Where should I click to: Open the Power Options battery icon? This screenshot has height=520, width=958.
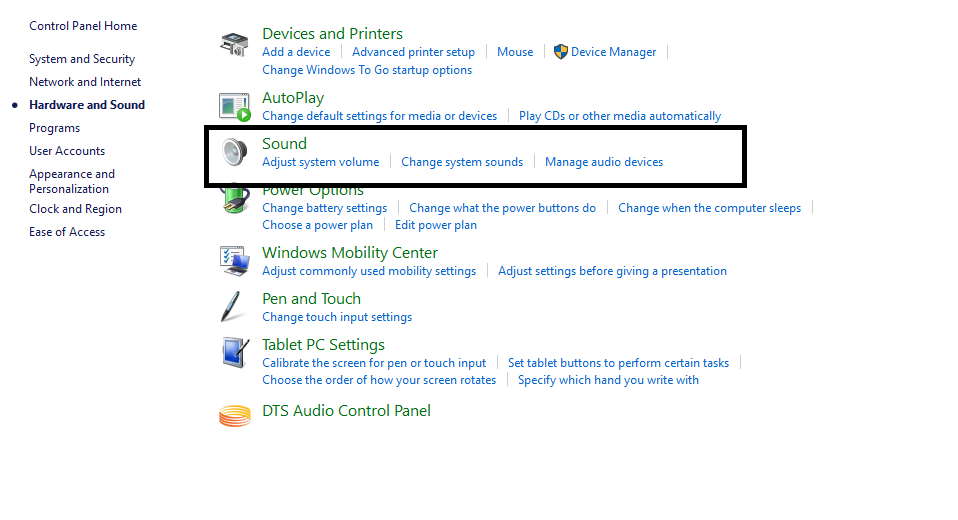[235, 200]
